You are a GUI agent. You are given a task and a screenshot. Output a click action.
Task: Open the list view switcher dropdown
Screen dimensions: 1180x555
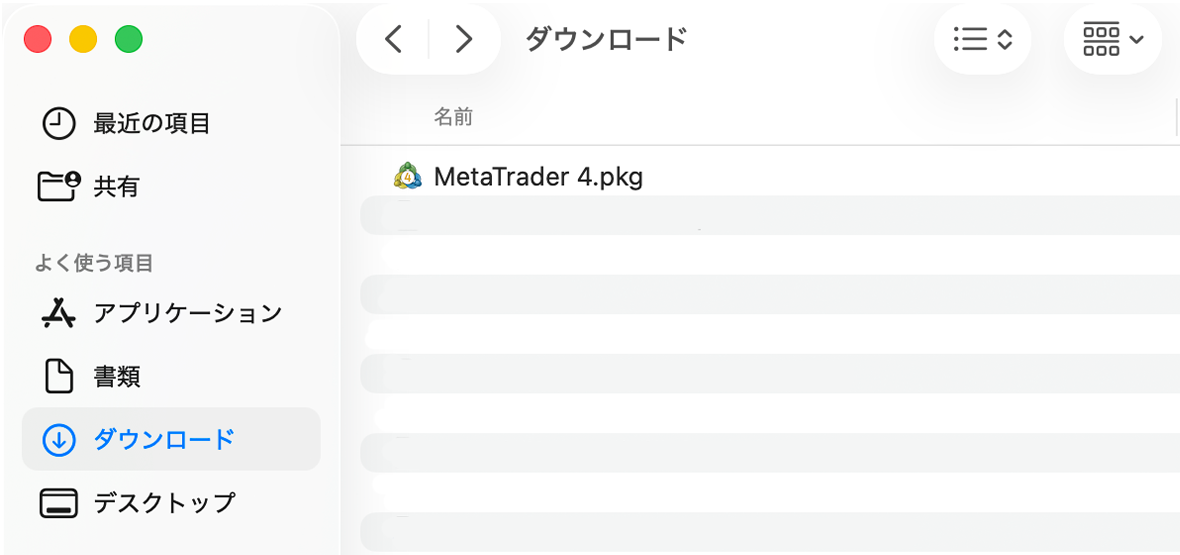[983, 39]
